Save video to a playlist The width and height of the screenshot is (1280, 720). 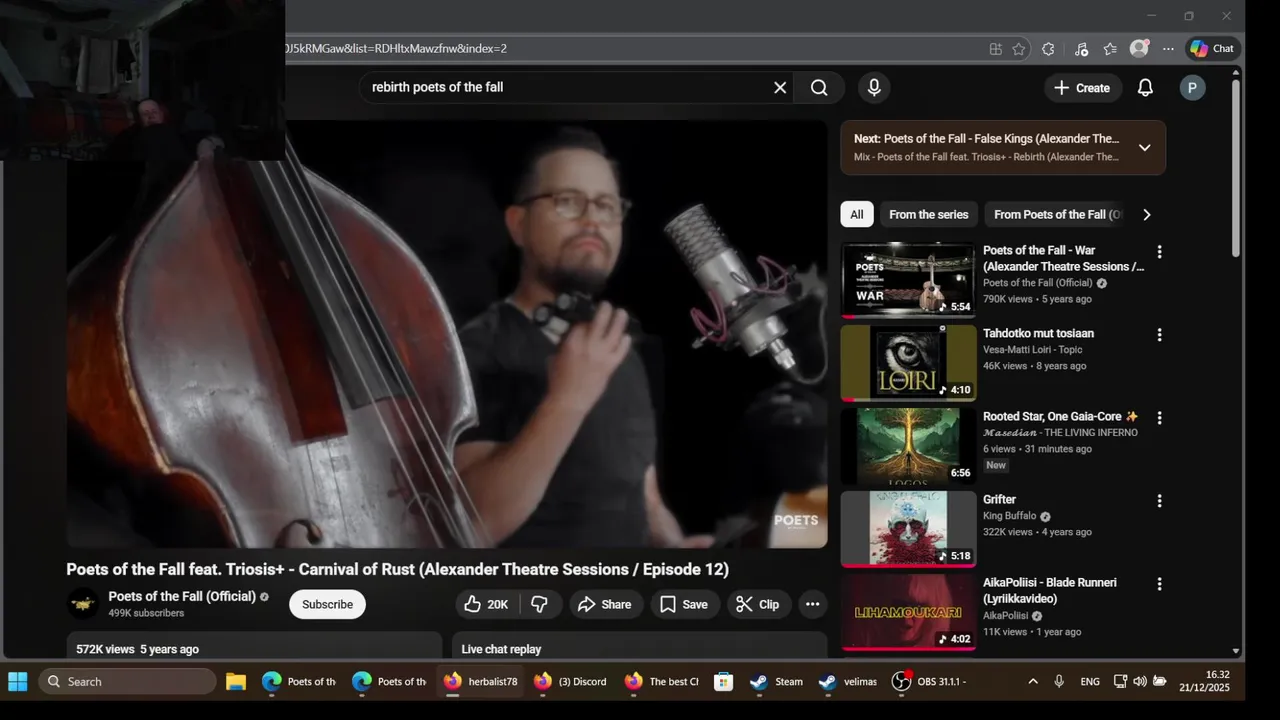tap(684, 604)
